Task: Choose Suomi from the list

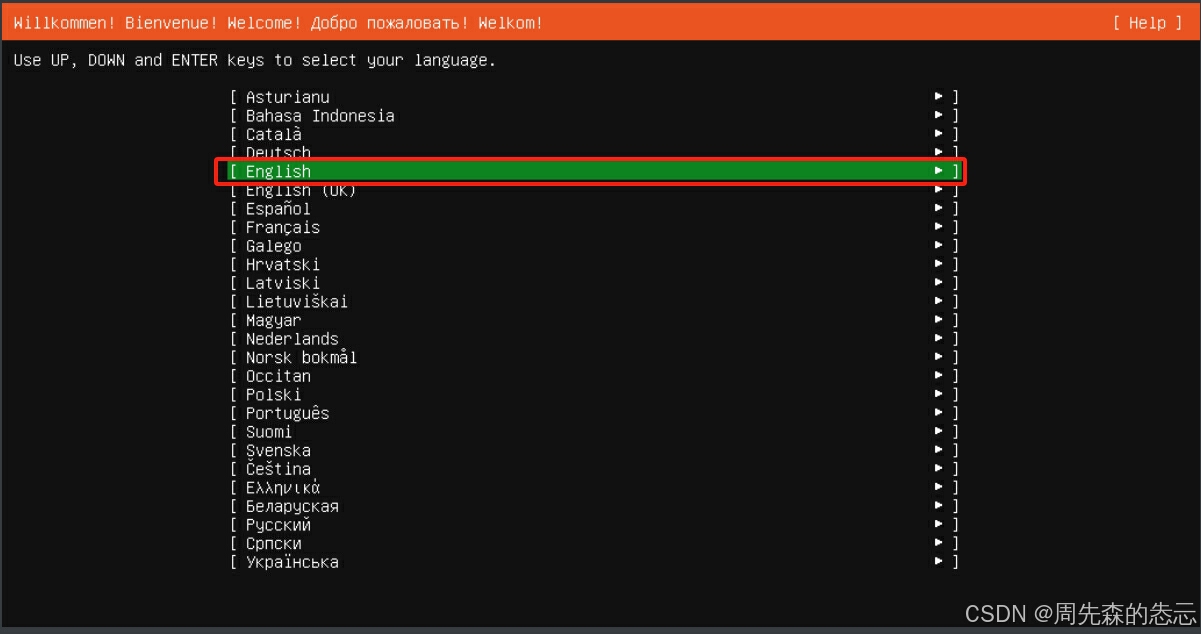Action: coord(594,432)
